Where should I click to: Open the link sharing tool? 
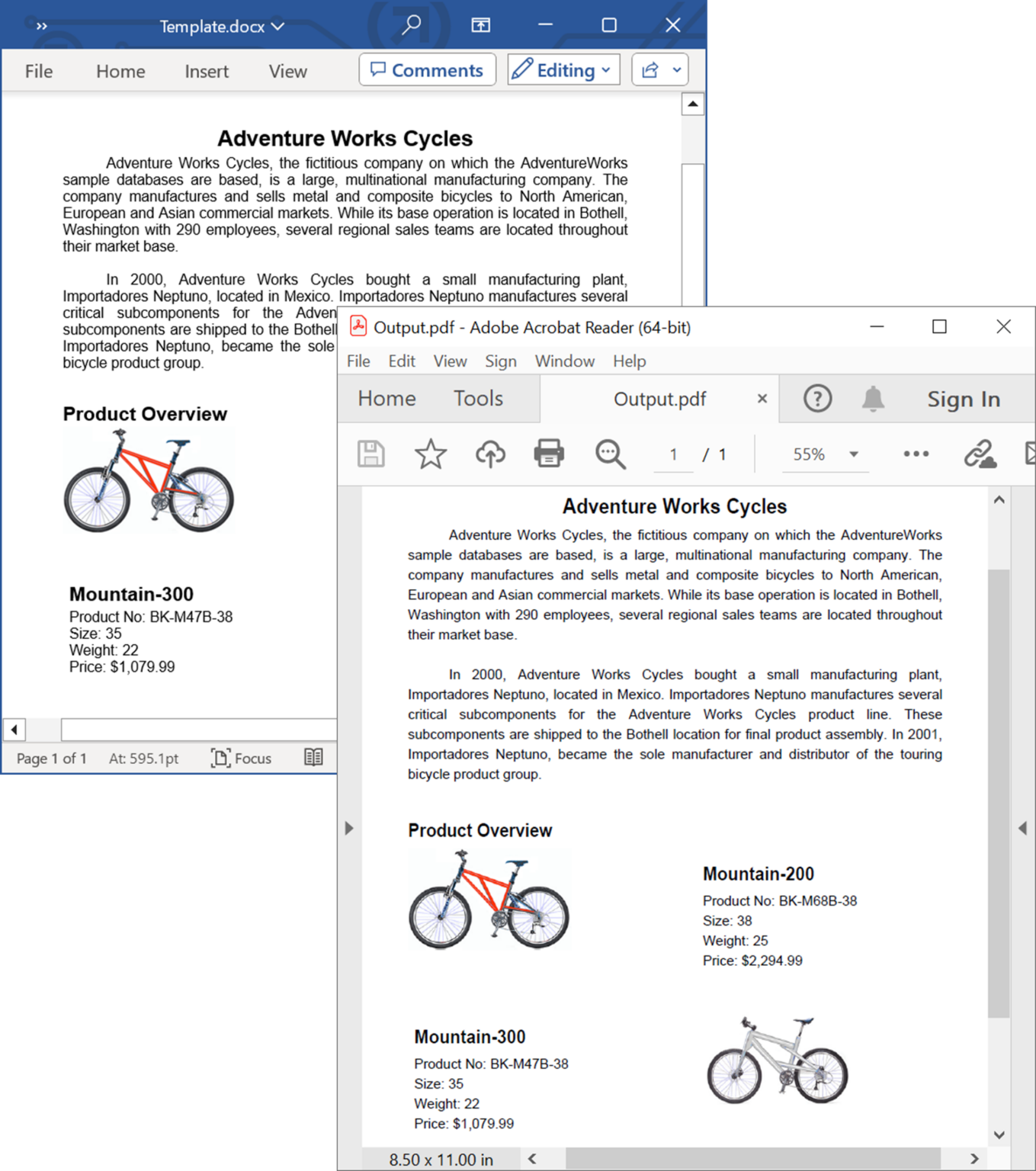980,454
